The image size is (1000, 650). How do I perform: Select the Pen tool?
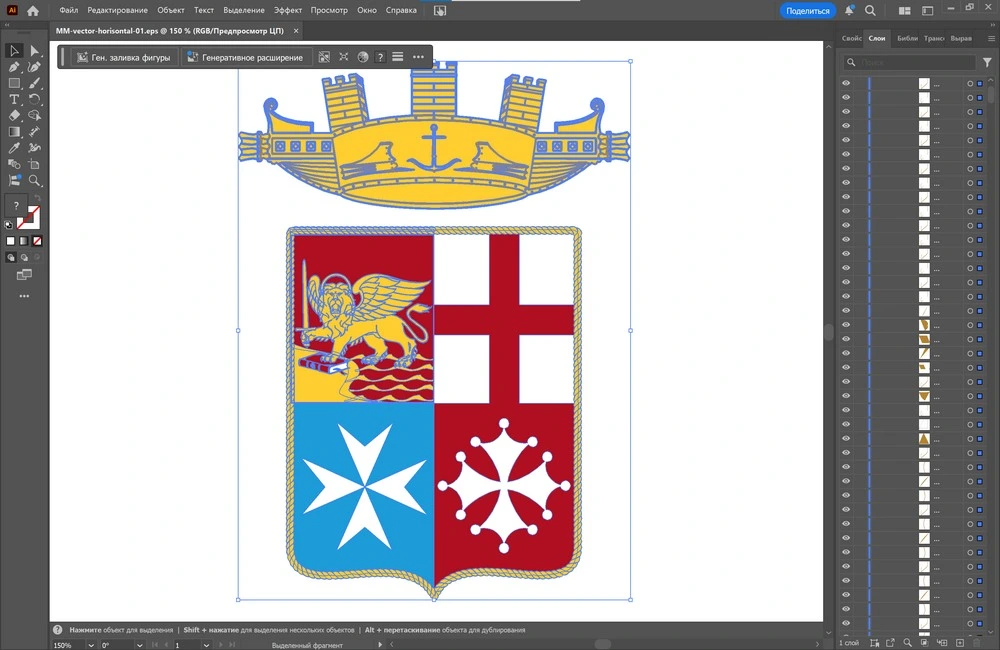tap(15, 67)
